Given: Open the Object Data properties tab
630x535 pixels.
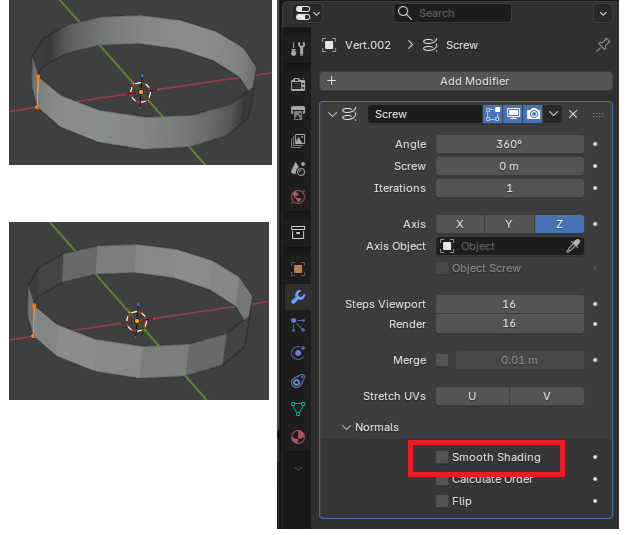Looking at the screenshot, I should 298,408.
